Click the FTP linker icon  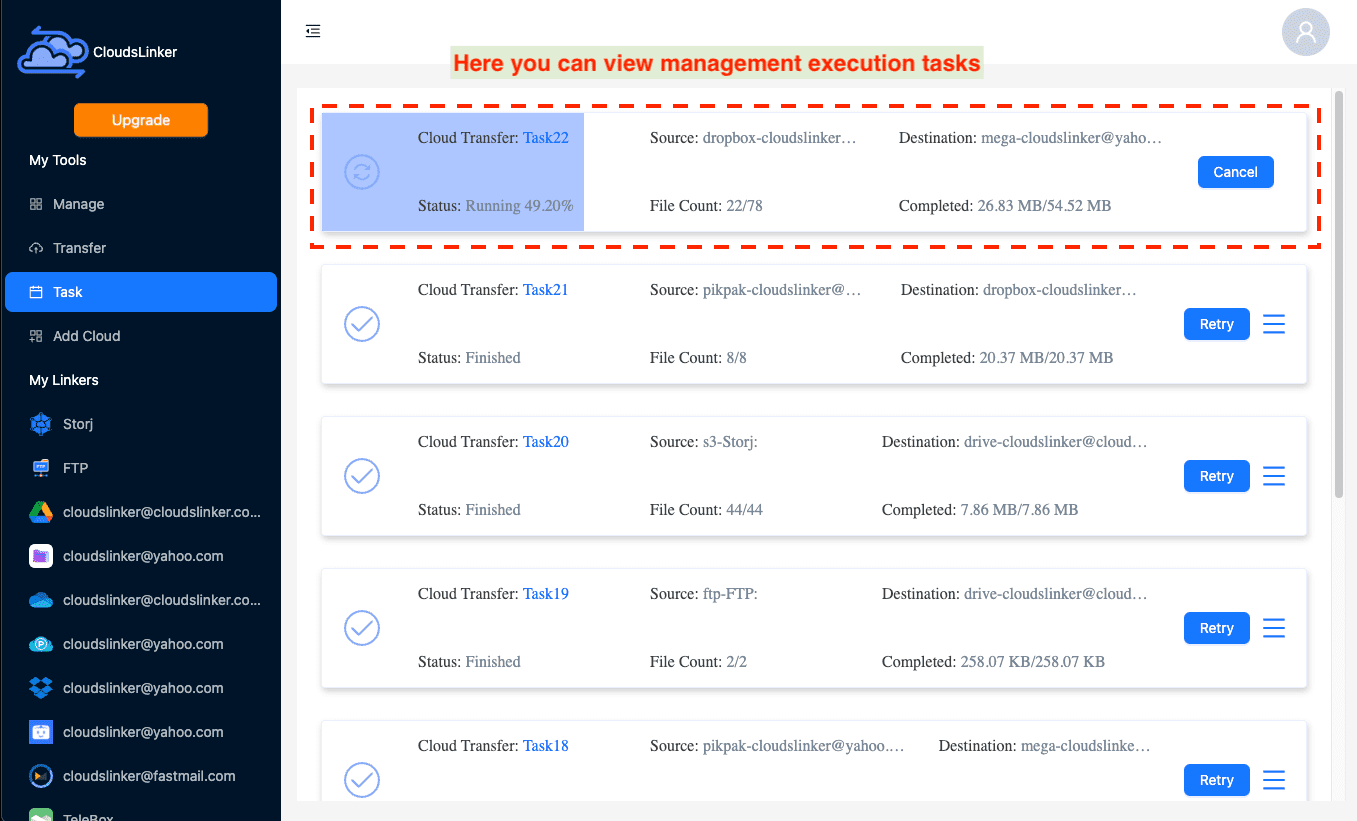pos(41,468)
